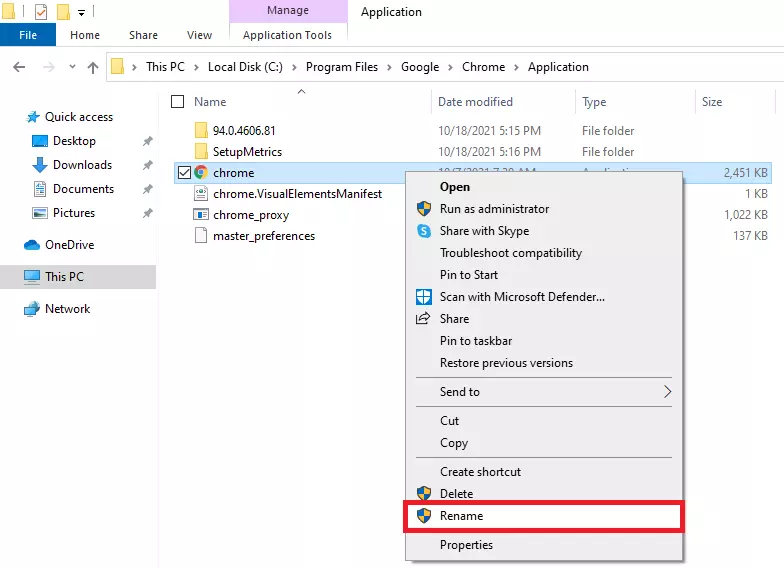Click the Pictures icon in sidebar
Image resolution: width=784 pixels, height=568 pixels.
[40, 213]
